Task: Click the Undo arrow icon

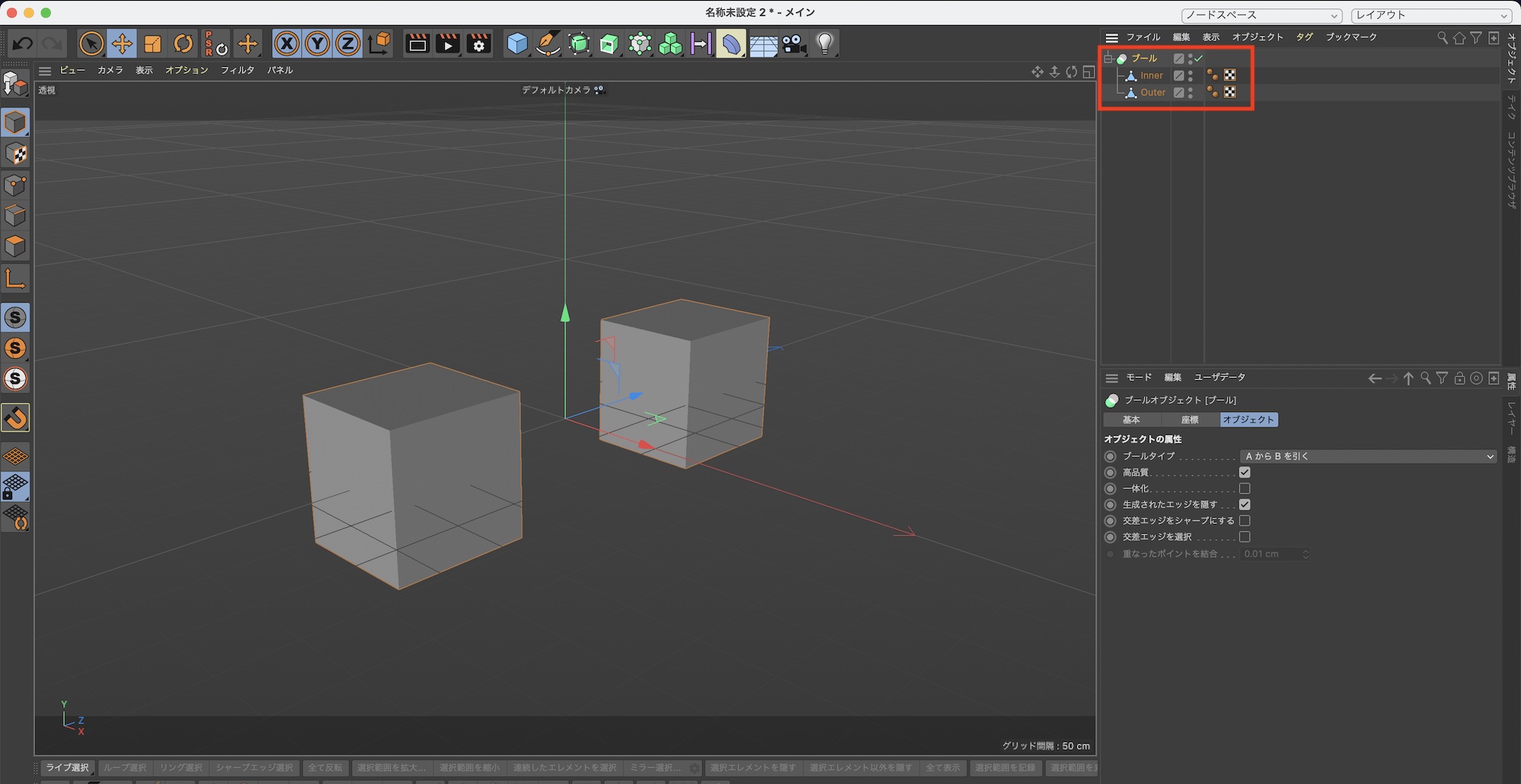Action: coord(22,44)
